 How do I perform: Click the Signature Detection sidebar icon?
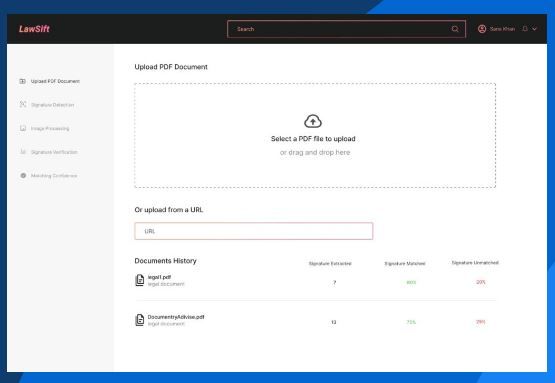click(x=23, y=104)
